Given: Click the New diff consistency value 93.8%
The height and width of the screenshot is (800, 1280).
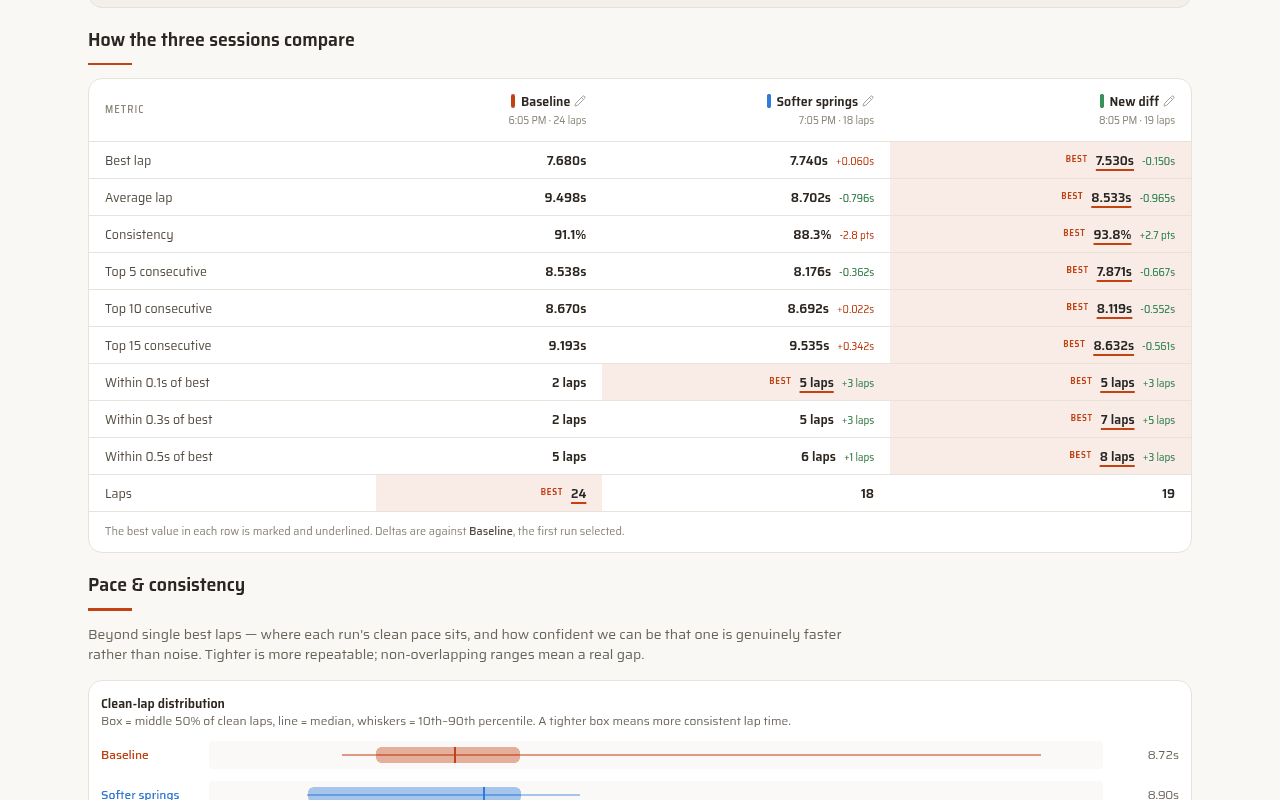Looking at the screenshot, I should point(1112,234).
